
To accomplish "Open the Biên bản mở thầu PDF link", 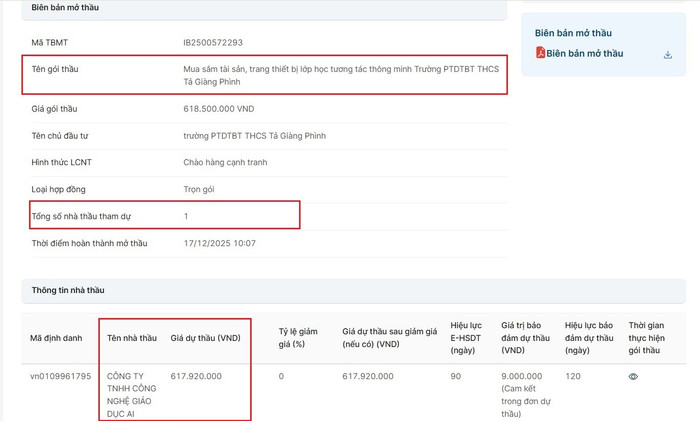I will (x=584, y=54).
